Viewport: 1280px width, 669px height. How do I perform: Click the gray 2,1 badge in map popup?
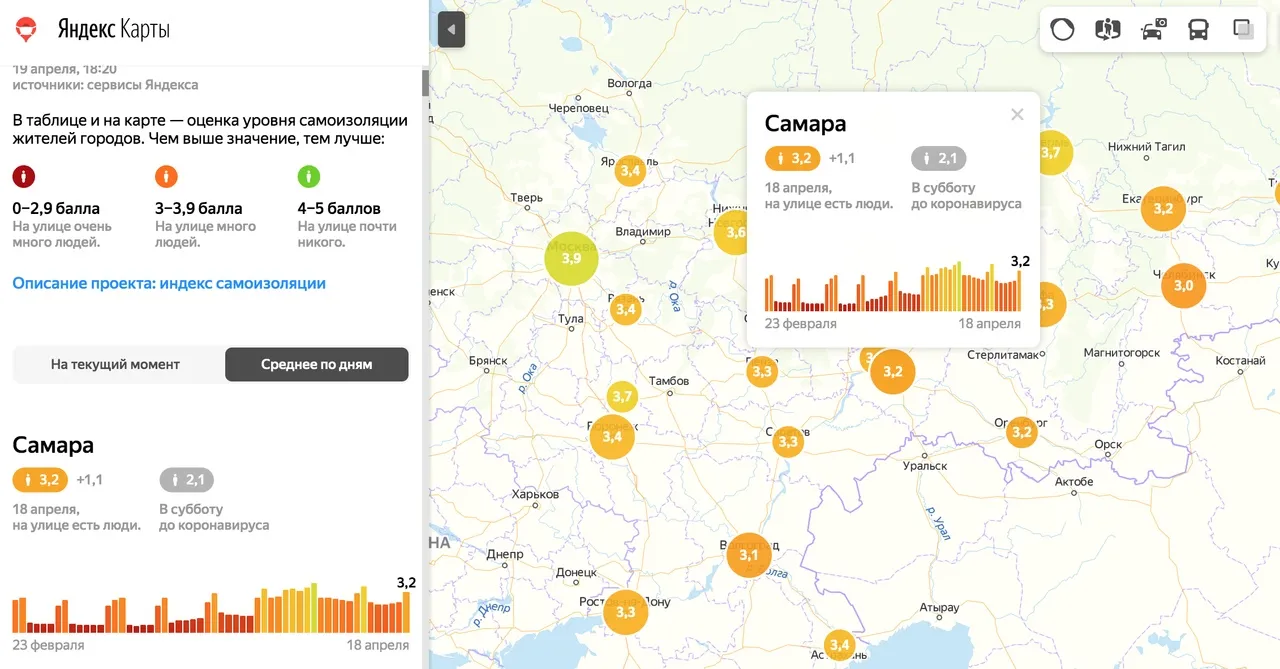click(x=939, y=158)
